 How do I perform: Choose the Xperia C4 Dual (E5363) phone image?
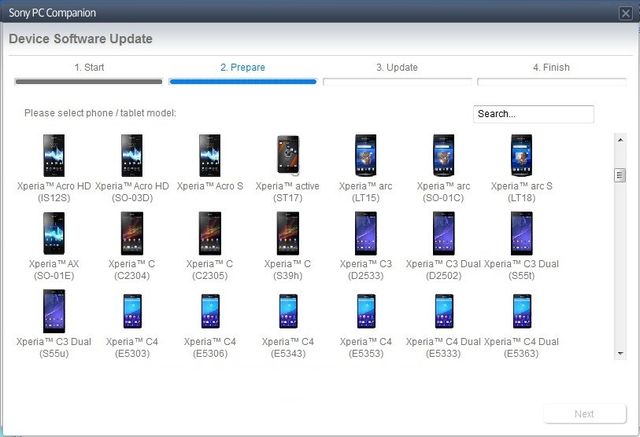click(x=522, y=311)
